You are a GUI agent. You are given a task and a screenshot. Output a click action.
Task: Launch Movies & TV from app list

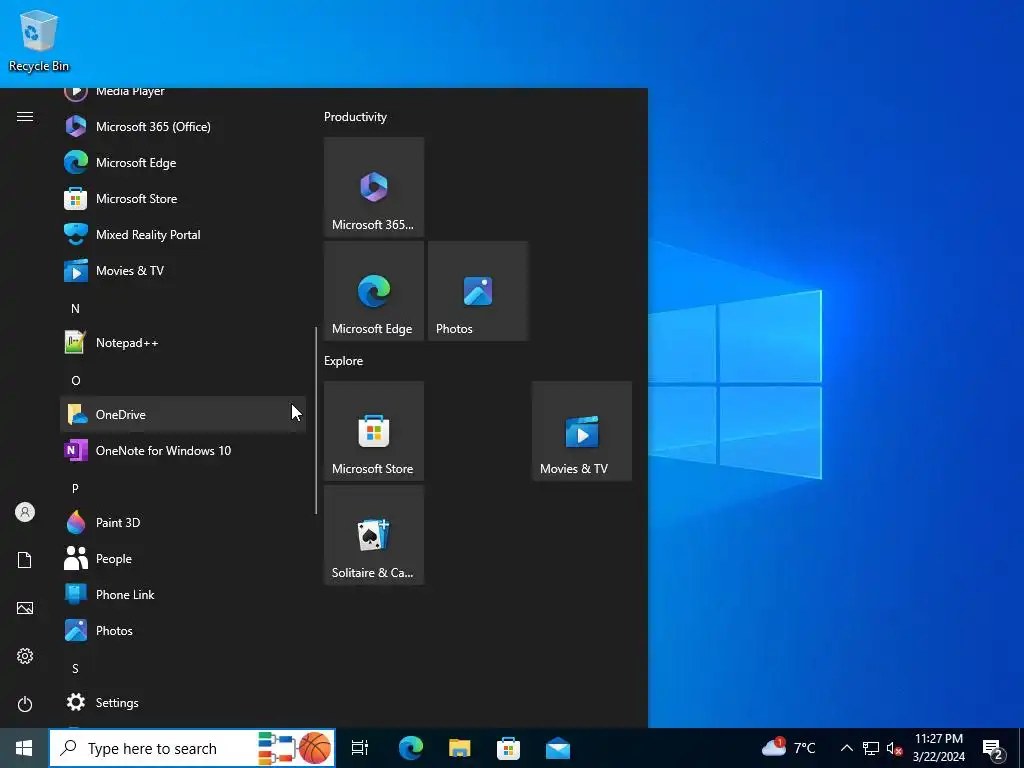183,270
